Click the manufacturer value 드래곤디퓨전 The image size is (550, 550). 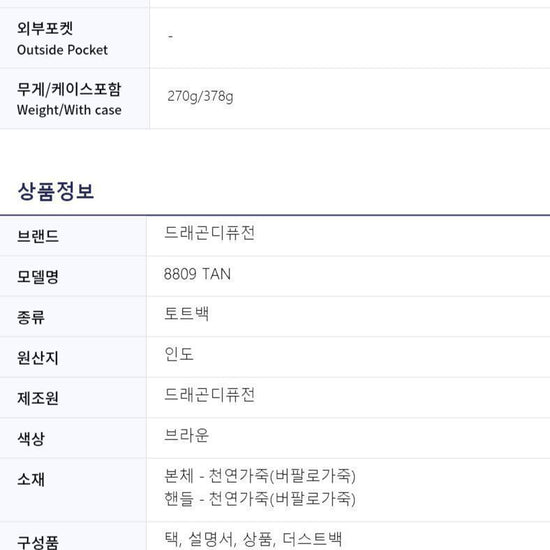coord(209,395)
